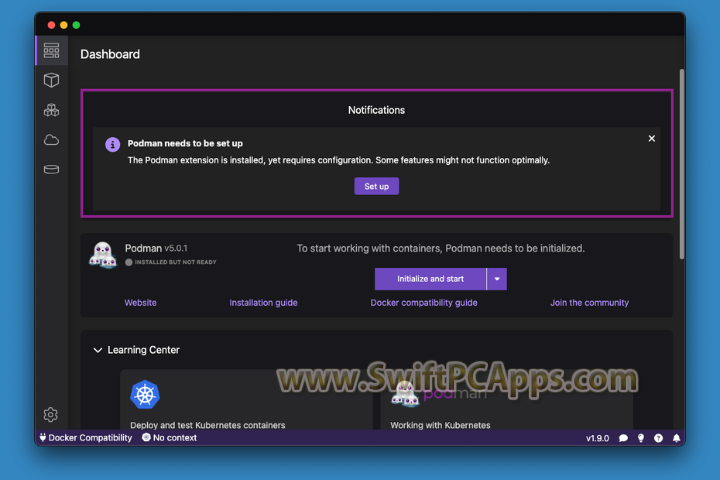
Task: Open the Images cloud icon in sidebar
Action: (x=51, y=140)
